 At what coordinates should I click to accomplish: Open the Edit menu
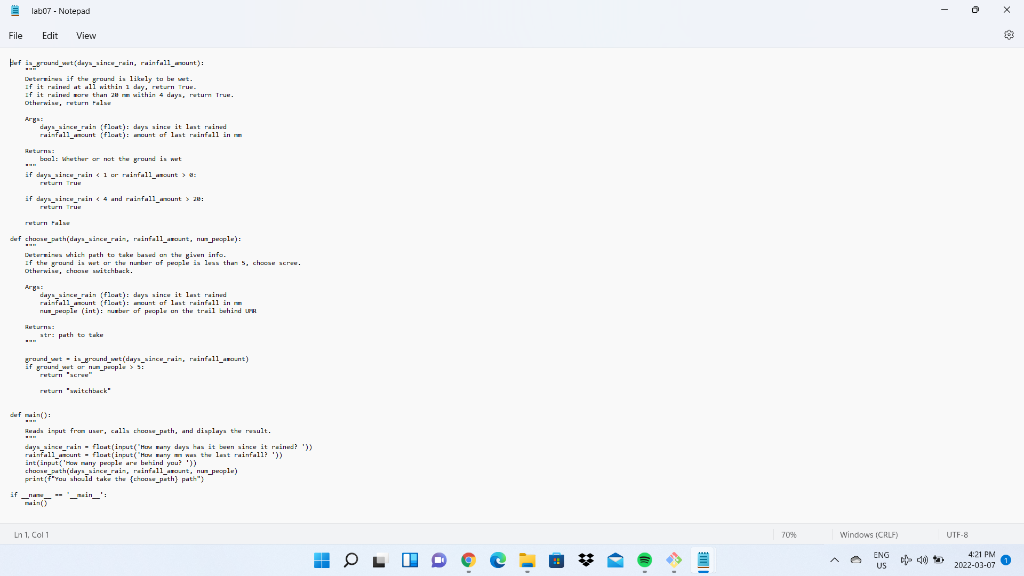click(49, 35)
